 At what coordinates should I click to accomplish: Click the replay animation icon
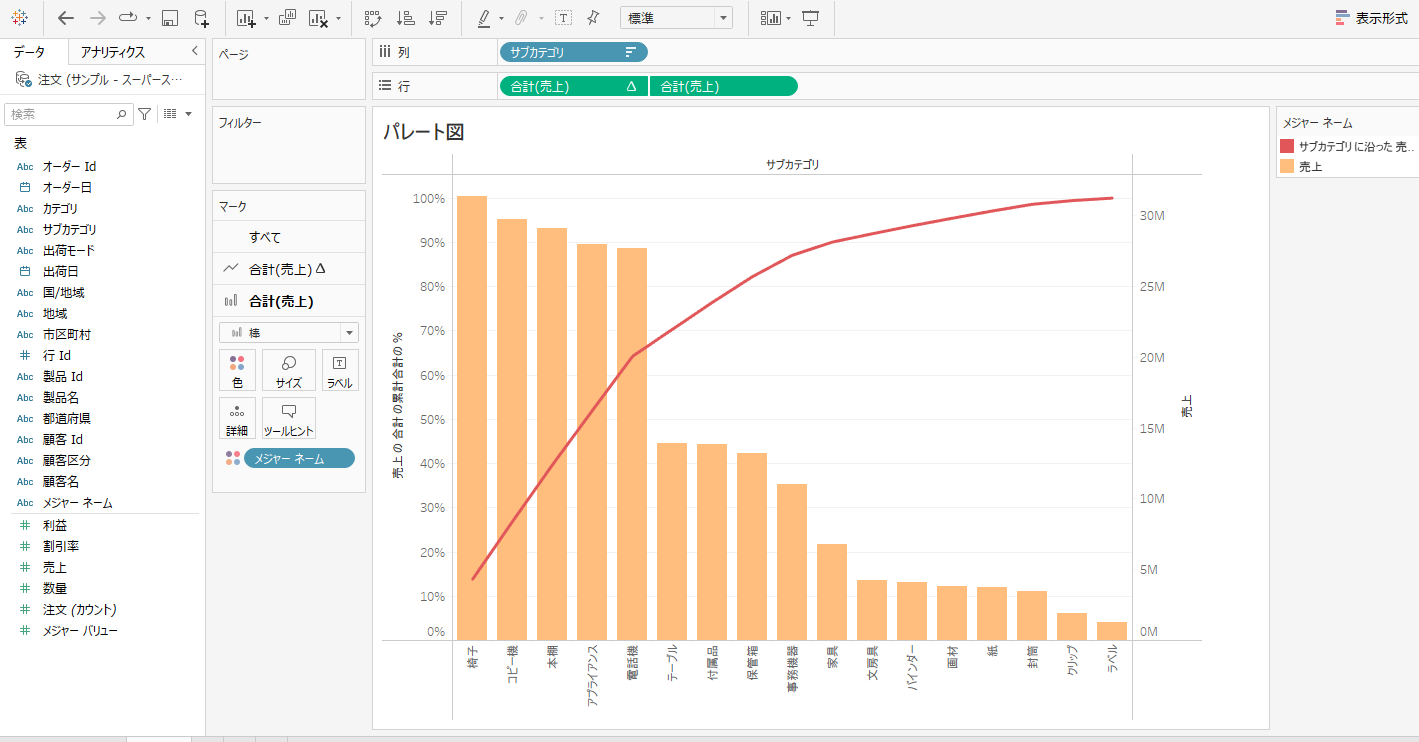click(x=128, y=18)
